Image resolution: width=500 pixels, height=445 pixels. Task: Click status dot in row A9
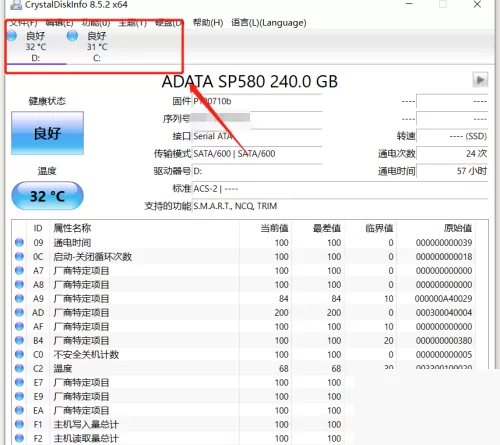(x=19, y=298)
